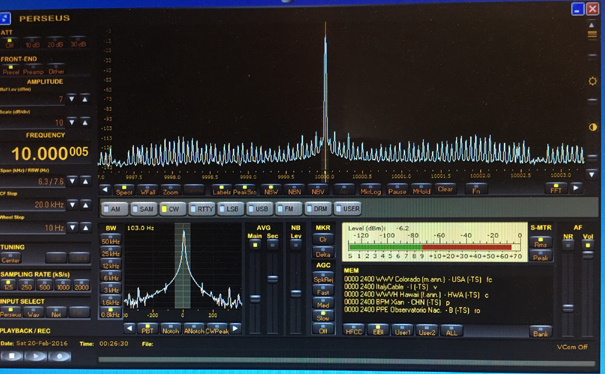Adjust the AF Vol slider
Image resolution: width=605 pixels, height=374 pixels.
(x=588, y=255)
